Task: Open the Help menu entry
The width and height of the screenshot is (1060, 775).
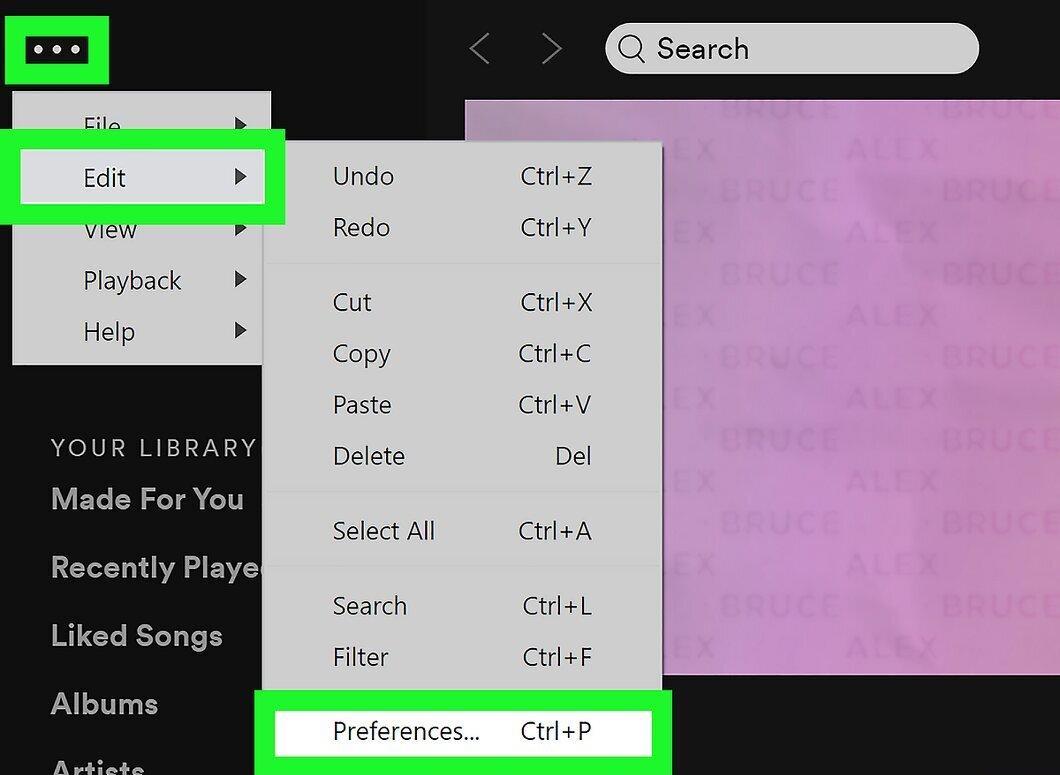Action: coord(139,331)
